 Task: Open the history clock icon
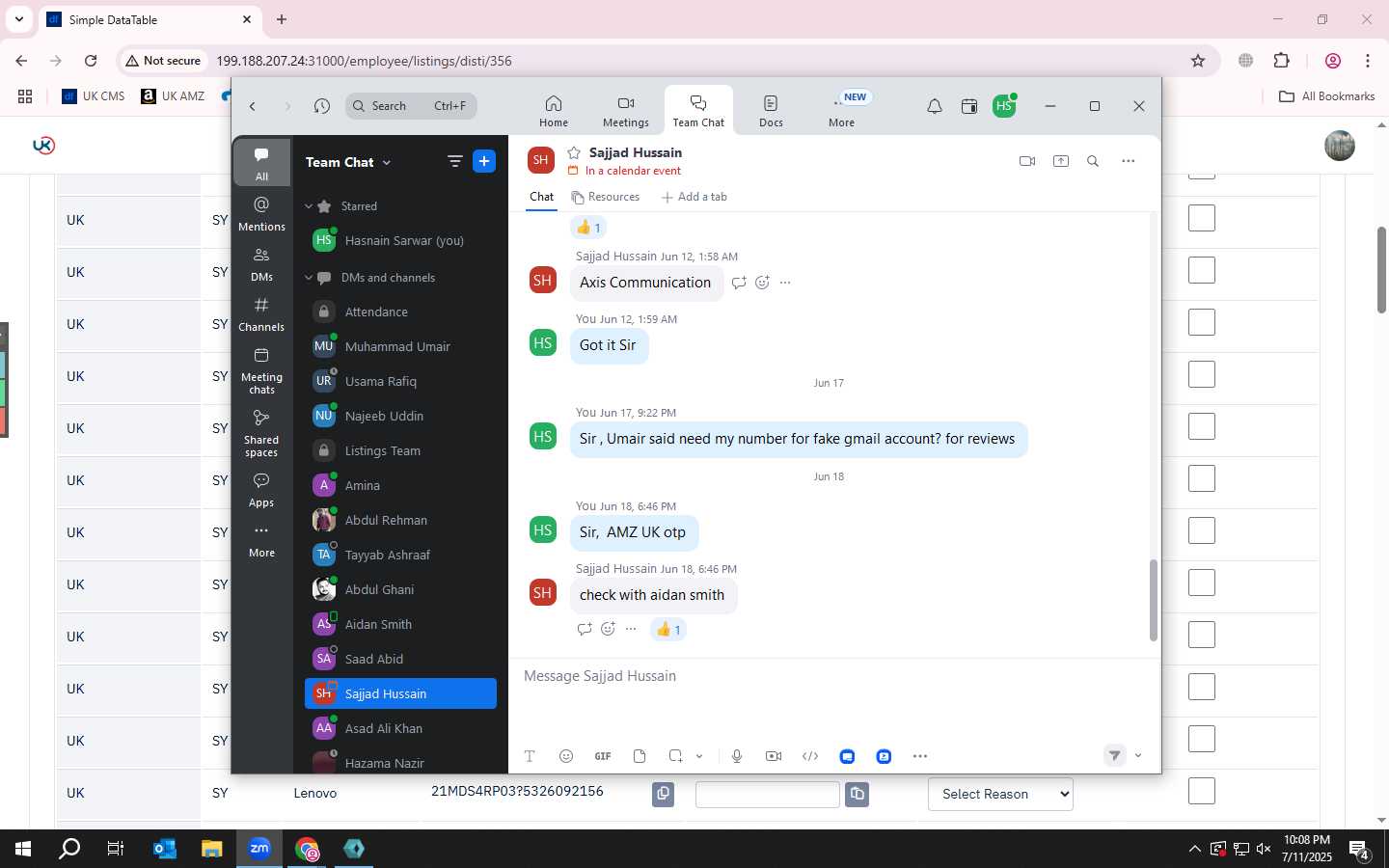coord(322,106)
